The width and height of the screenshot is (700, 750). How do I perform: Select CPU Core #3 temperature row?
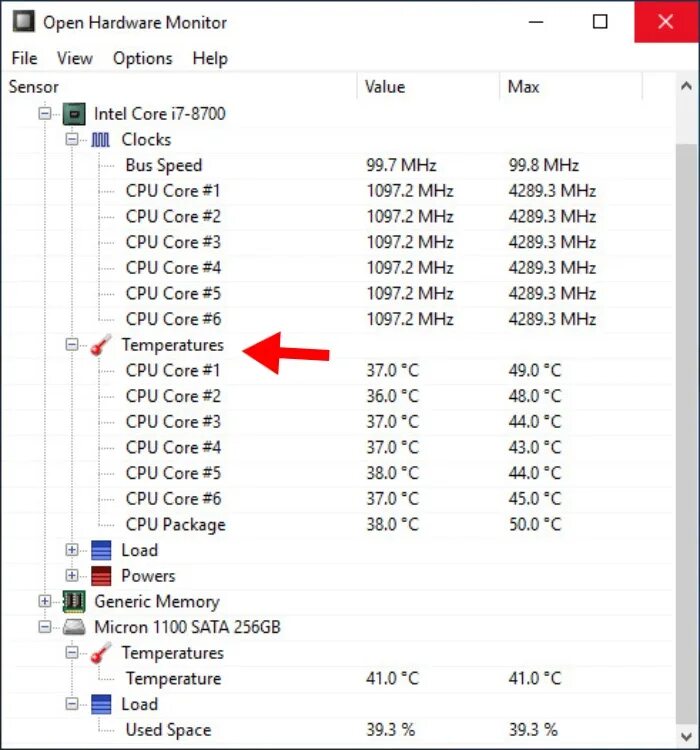pos(339,422)
